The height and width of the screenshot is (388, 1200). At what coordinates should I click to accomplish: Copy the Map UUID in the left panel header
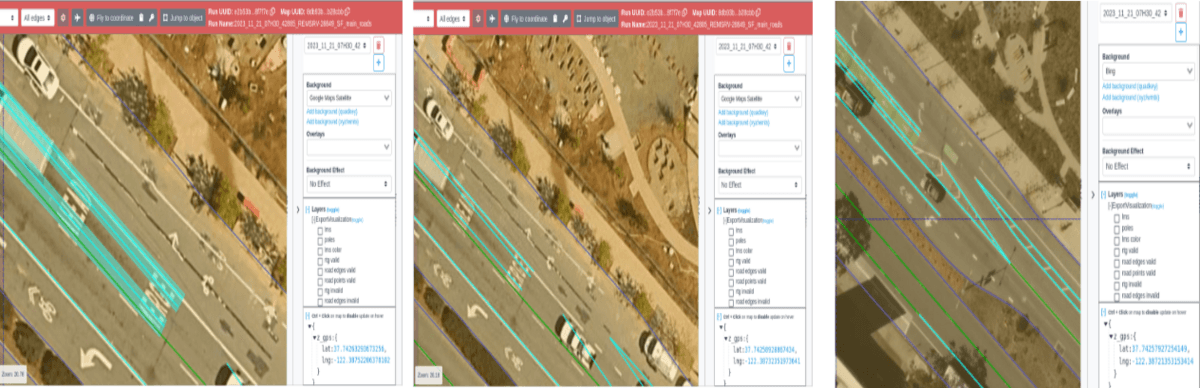347,11
